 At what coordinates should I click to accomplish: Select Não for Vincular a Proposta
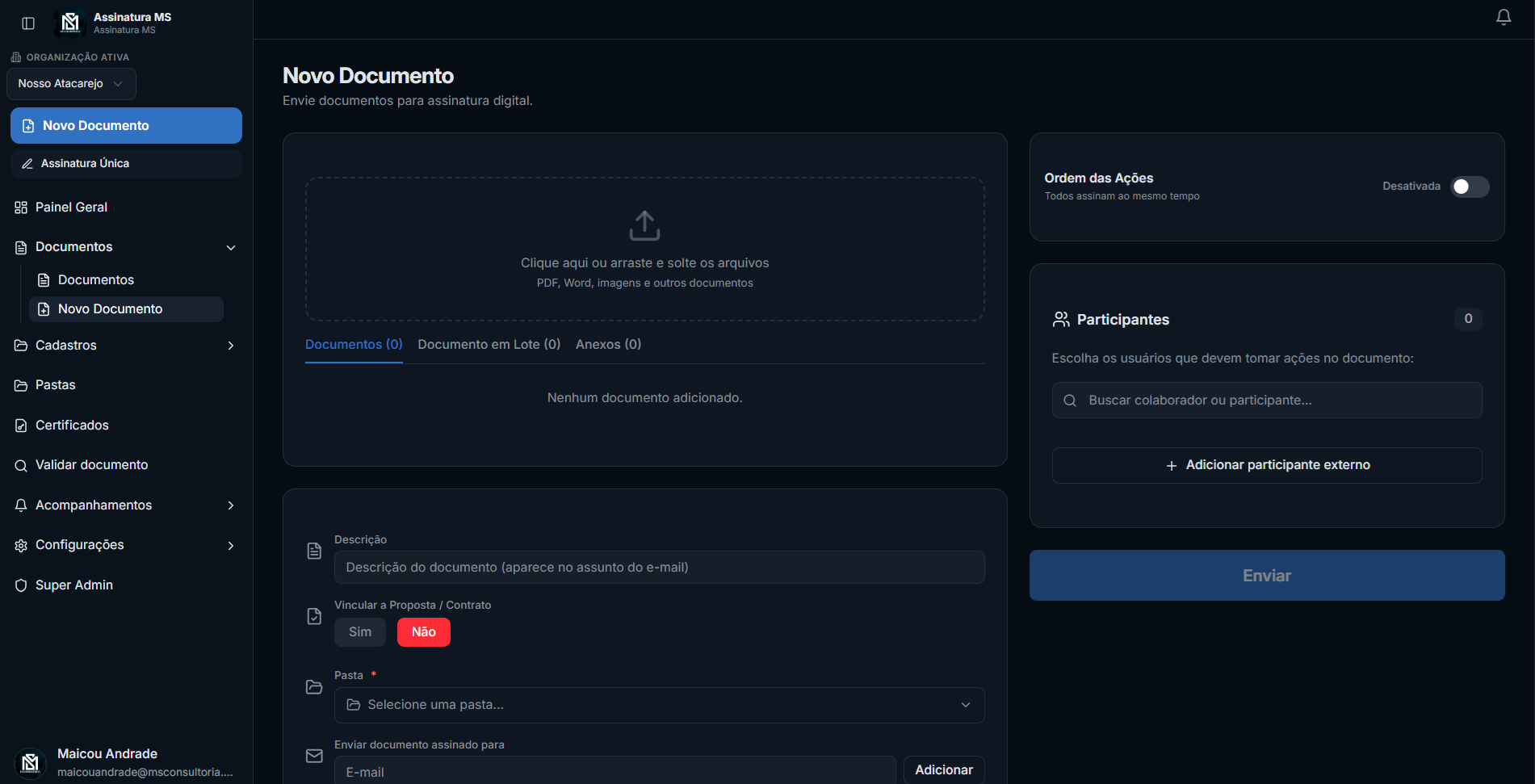coord(424,632)
